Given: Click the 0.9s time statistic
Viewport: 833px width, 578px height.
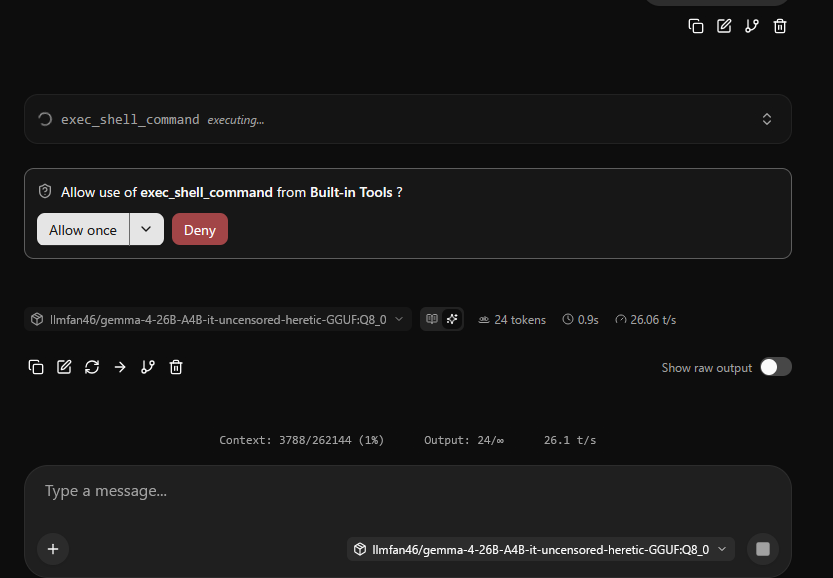Looking at the screenshot, I should pos(581,320).
